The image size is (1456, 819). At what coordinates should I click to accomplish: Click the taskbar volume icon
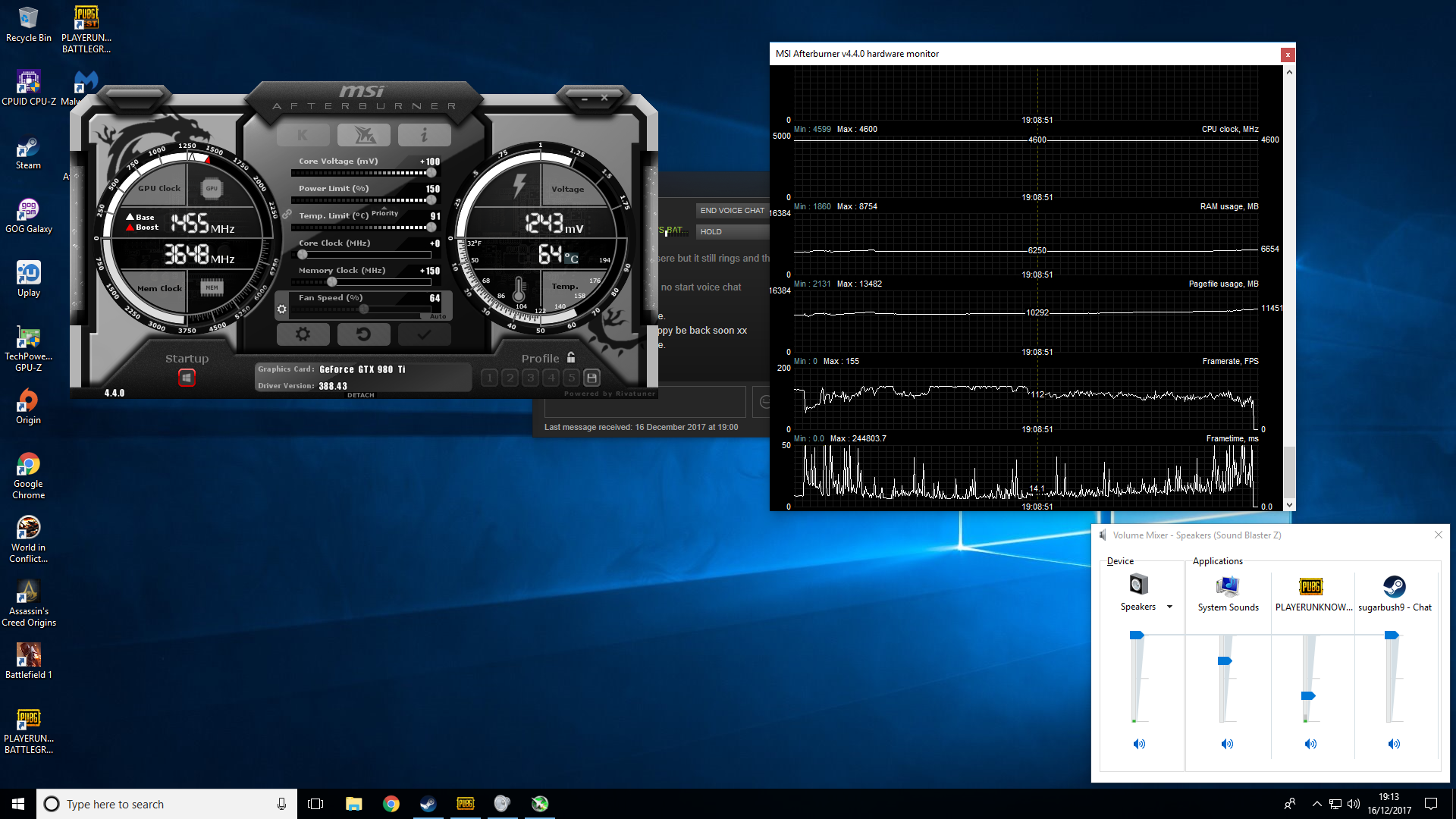(x=1354, y=804)
